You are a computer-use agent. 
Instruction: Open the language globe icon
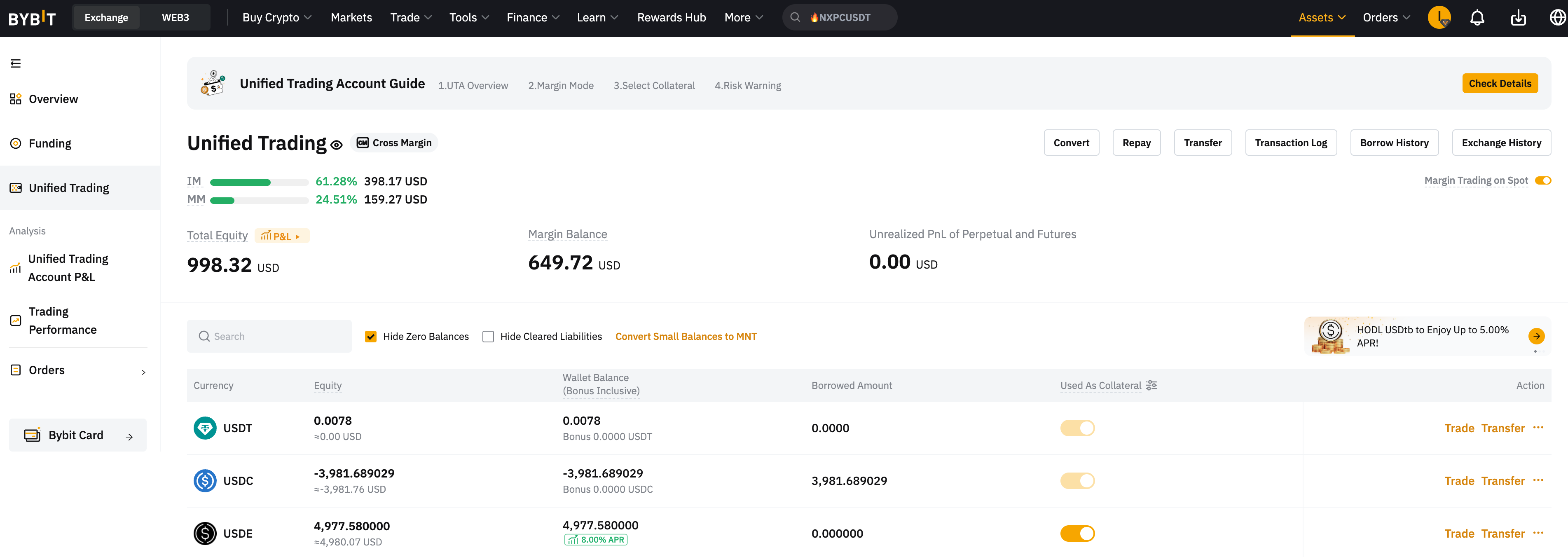tap(1558, 18)
